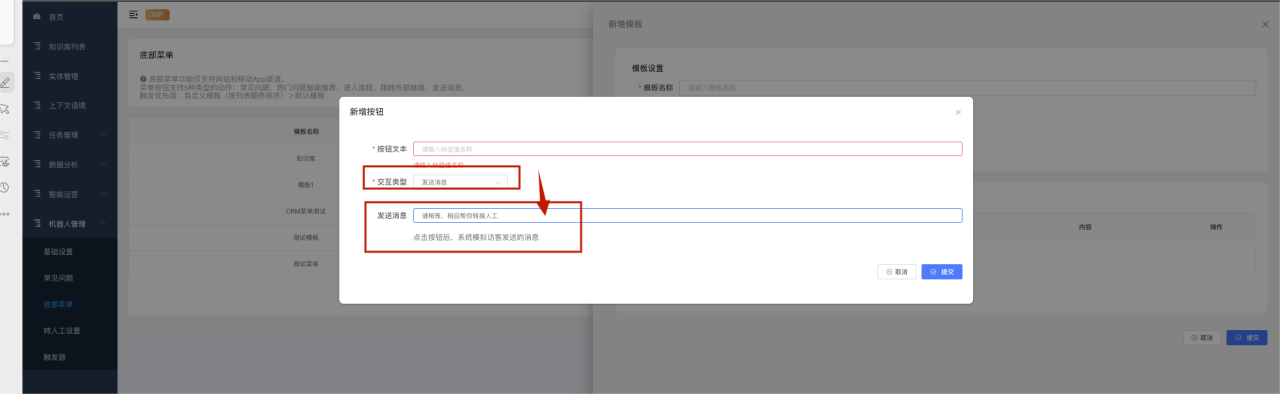Click 取消 in the 新增按钮 dialog
This screenshot has width=1280, height=394.
point(896,271)
